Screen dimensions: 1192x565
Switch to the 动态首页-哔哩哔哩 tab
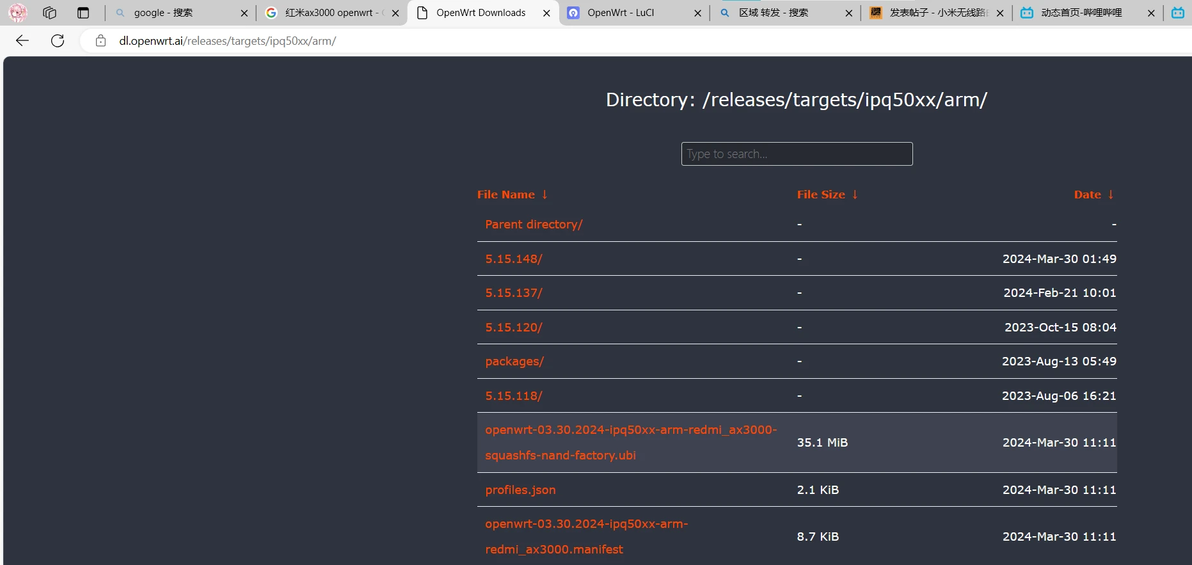coord(1089,13)
